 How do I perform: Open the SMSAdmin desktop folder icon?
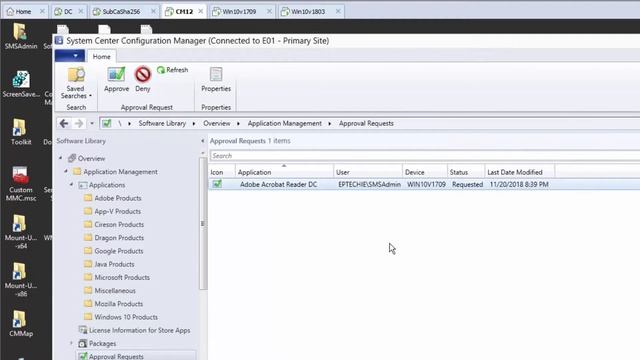pyautogui.click(x=20, y=36)
